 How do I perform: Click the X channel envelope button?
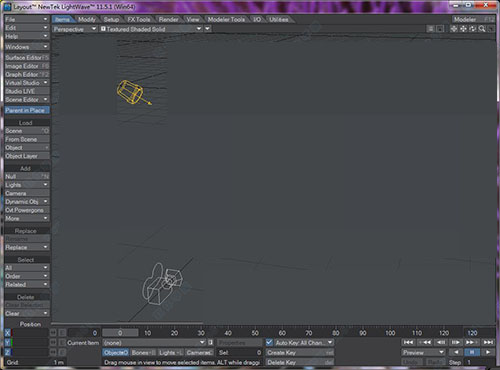(x=62, y=333)
